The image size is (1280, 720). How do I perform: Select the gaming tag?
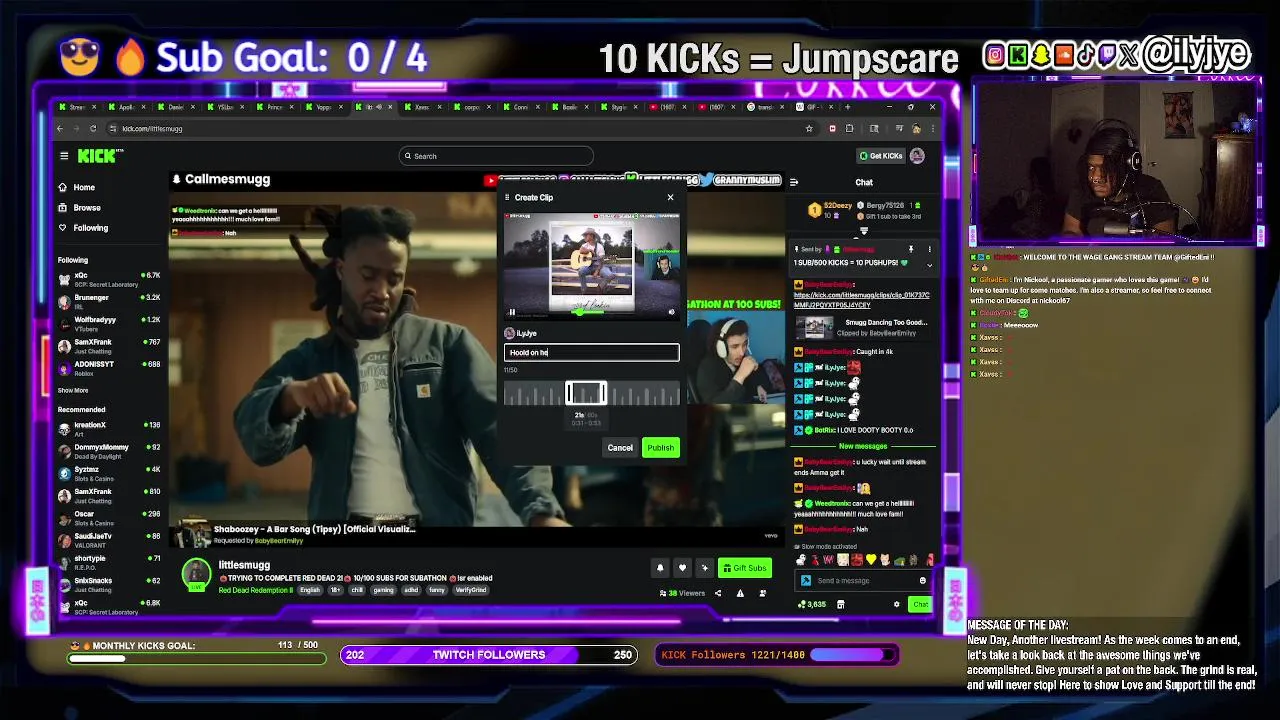point(384,590)
